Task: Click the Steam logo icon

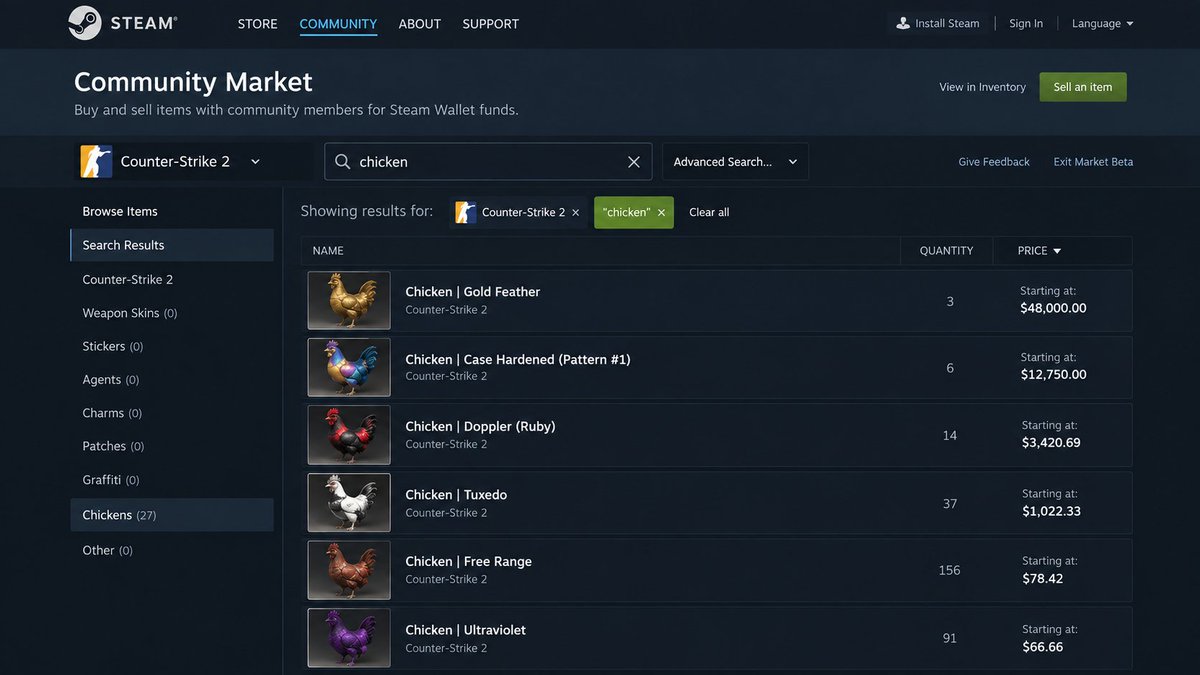Action: (x=85, y=23)
